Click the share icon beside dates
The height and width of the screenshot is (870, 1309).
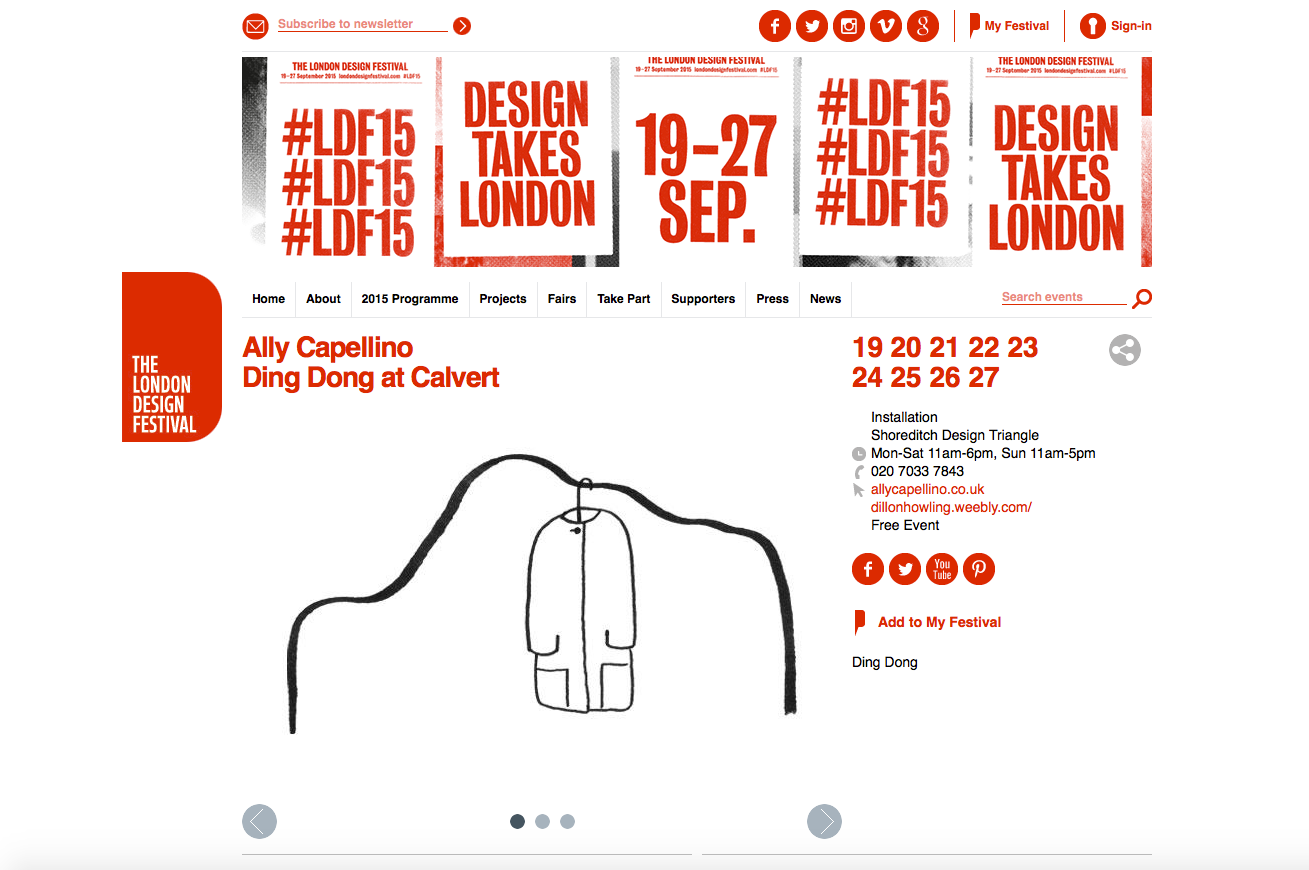[1125, 350]
